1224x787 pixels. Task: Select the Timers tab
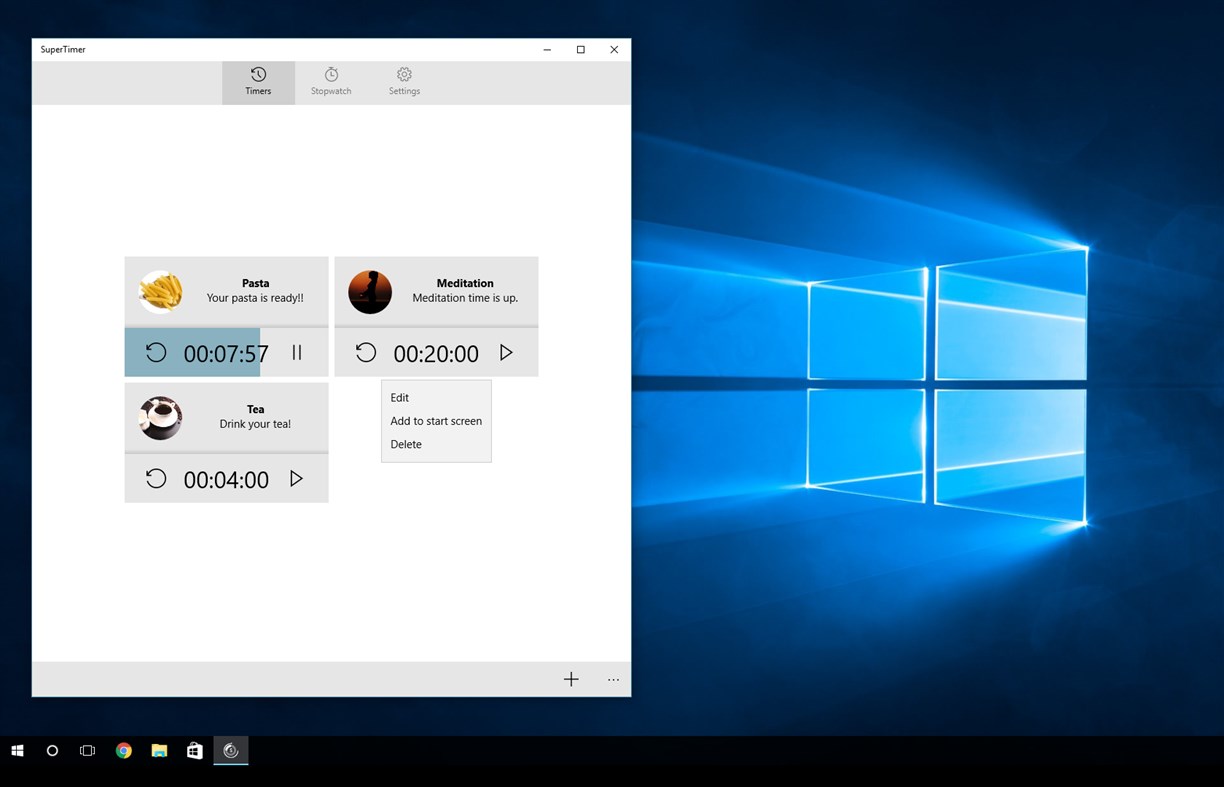click(258, 81)
